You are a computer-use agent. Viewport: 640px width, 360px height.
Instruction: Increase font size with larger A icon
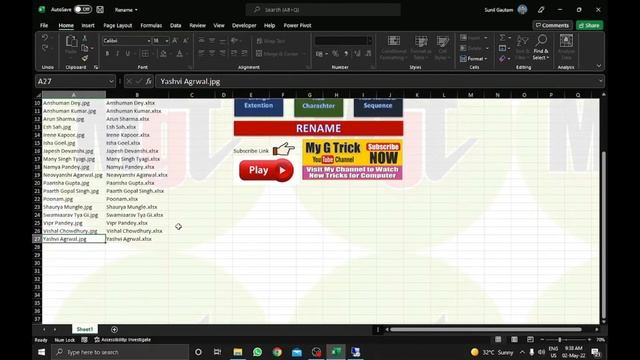click(175, 40)
